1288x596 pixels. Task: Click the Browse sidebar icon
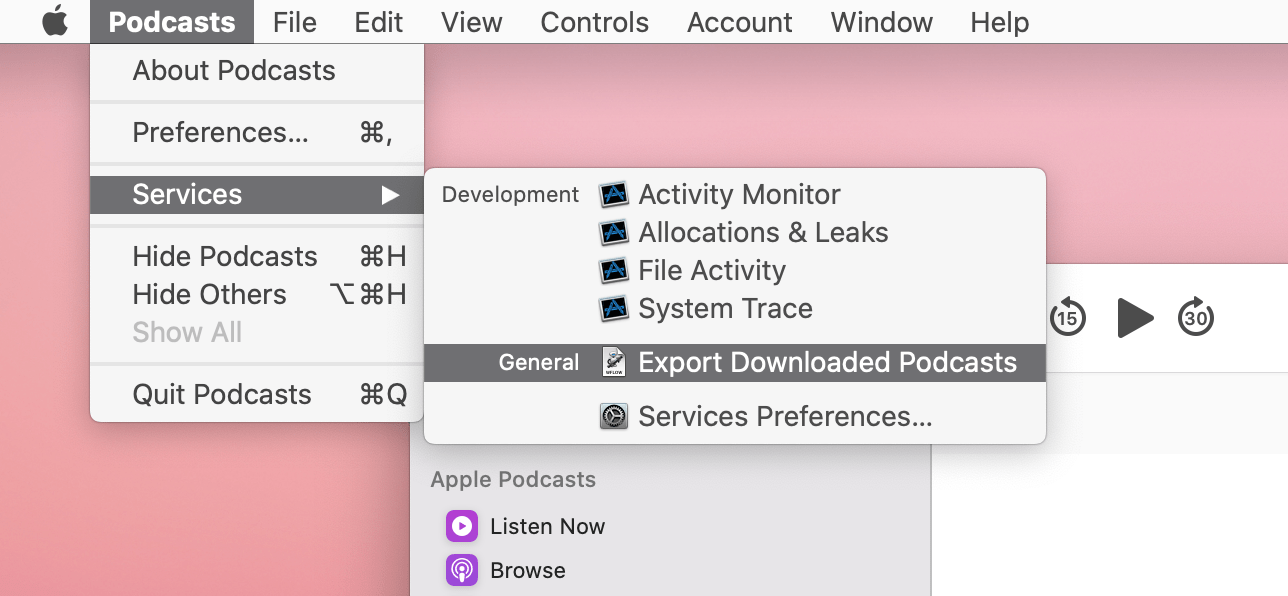click(461, 570)
